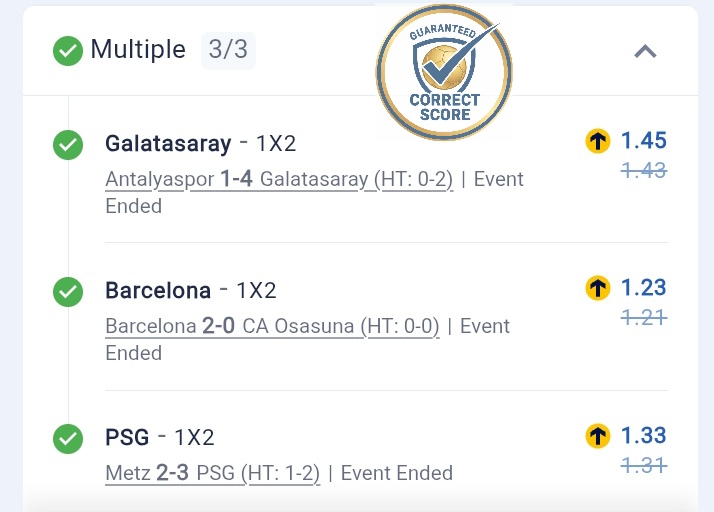714x512 pixels.
Task: Select the PSG 1X2 selection title
Action: click(x=159, y=437)
